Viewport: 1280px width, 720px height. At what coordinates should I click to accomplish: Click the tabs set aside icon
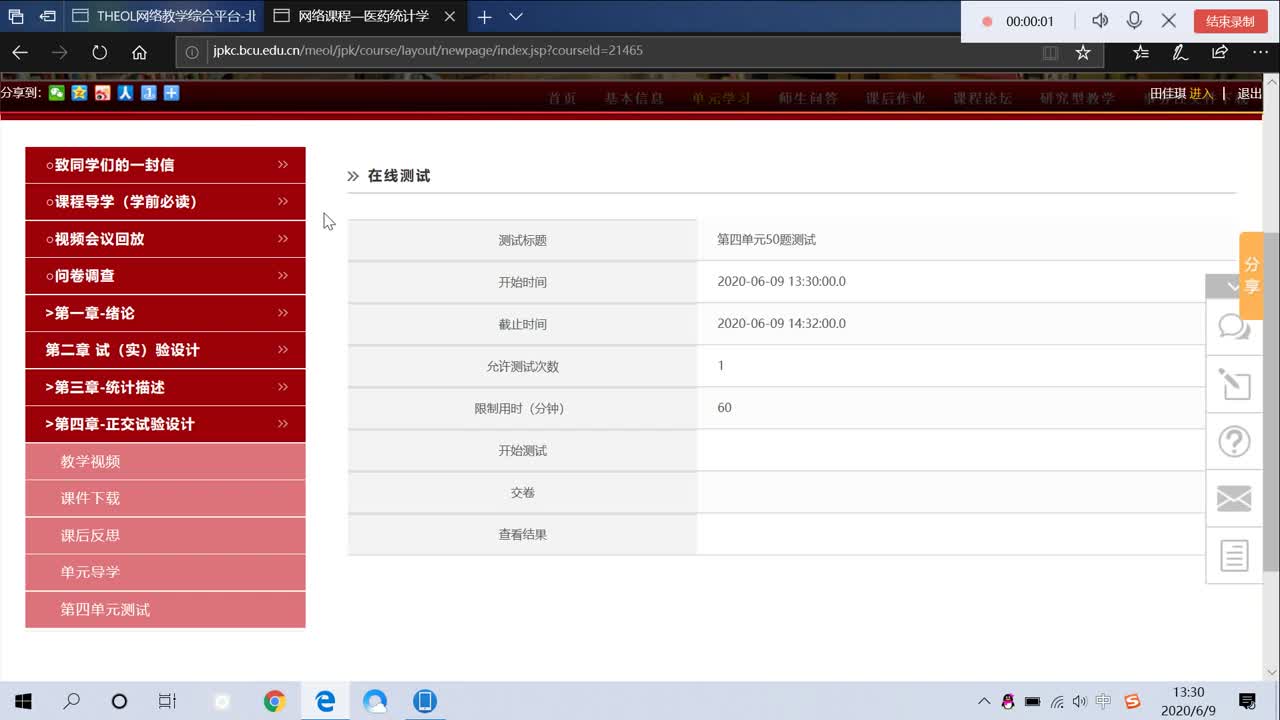pos(16,17)
